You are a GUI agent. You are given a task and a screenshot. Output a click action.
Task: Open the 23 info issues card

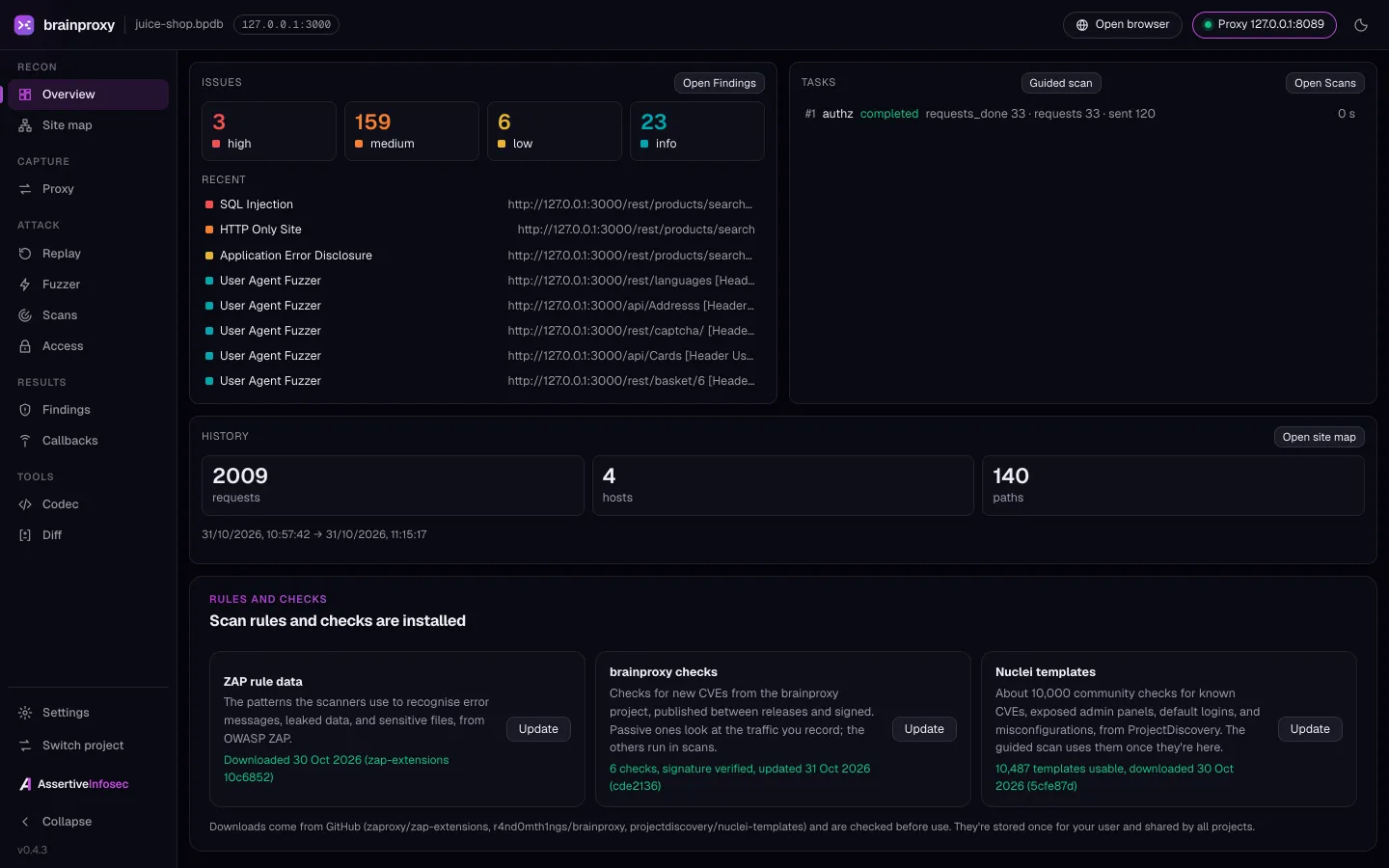tap(697, 131)
